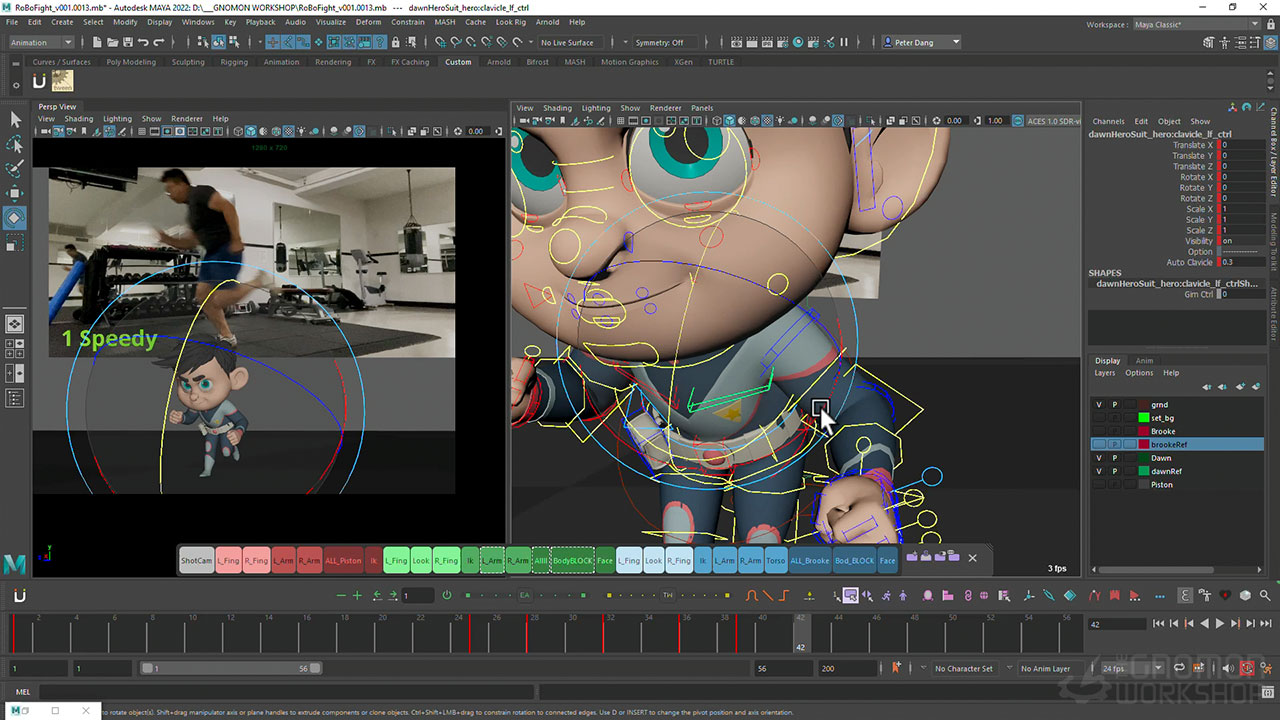
Task: Click the BodyBLOCK selection set button
Action: tap(573, 561)
